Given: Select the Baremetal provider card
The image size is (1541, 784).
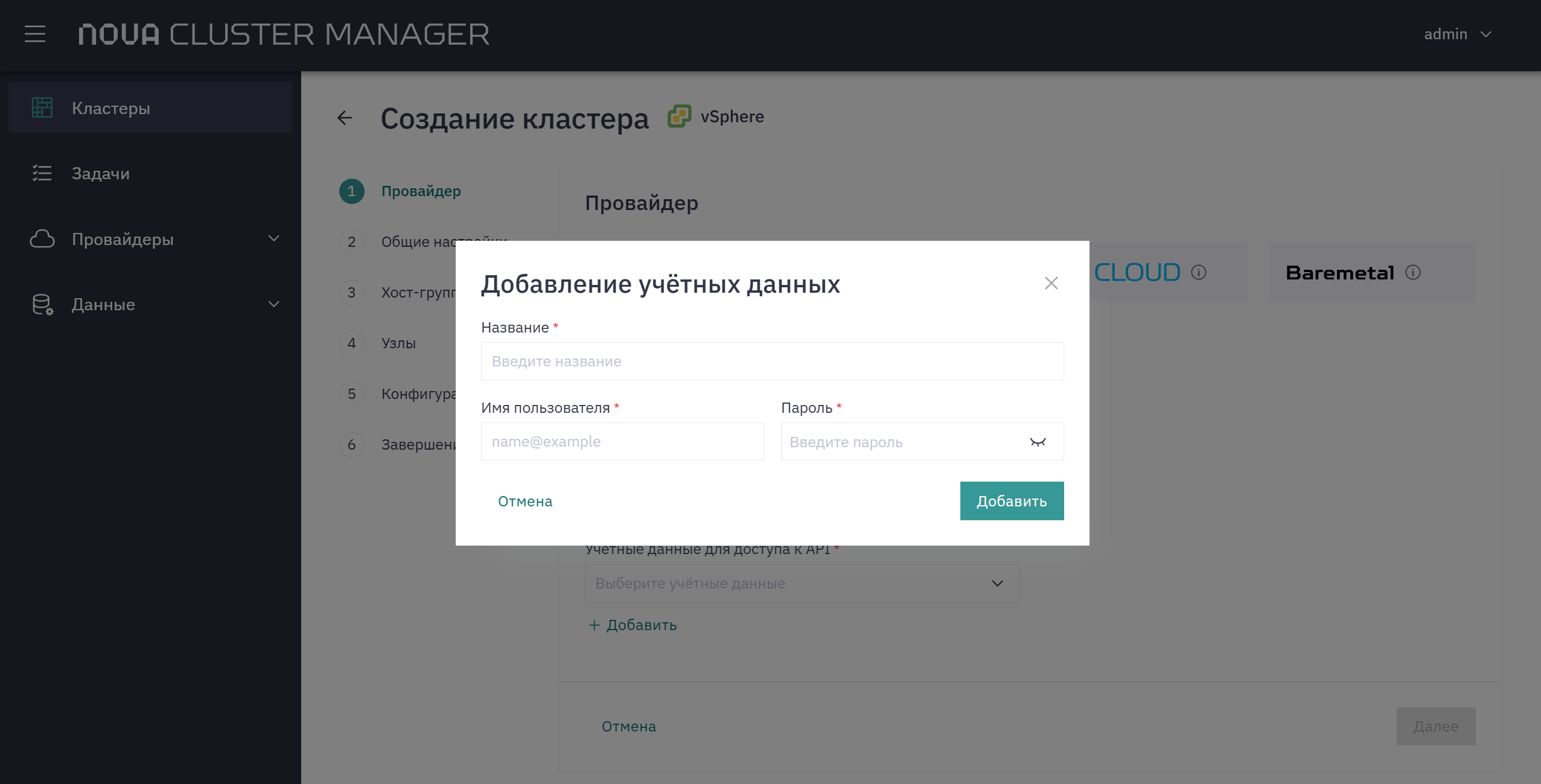Looking at the screenshot, I should click(1372, 272).
